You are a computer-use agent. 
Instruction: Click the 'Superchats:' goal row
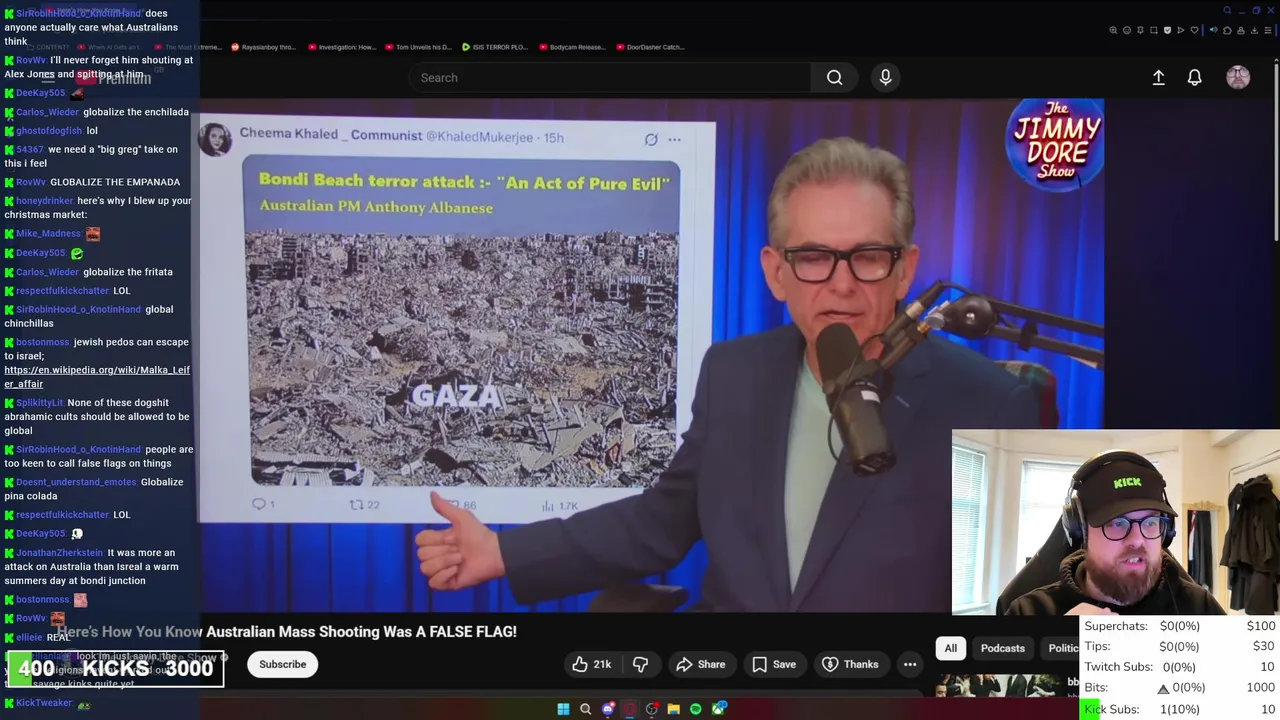pos(1179,626)
